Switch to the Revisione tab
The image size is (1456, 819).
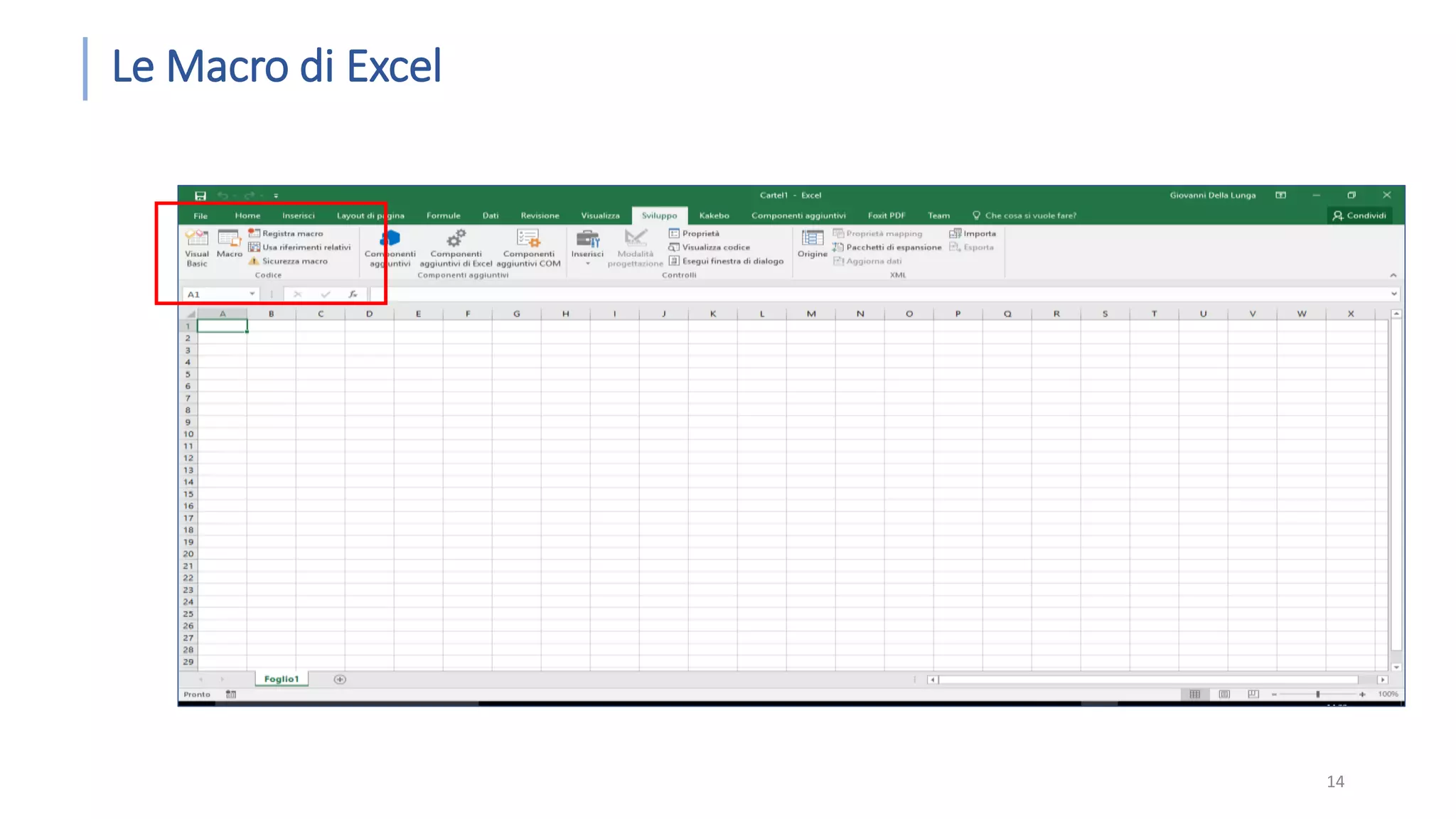point(540,215)
